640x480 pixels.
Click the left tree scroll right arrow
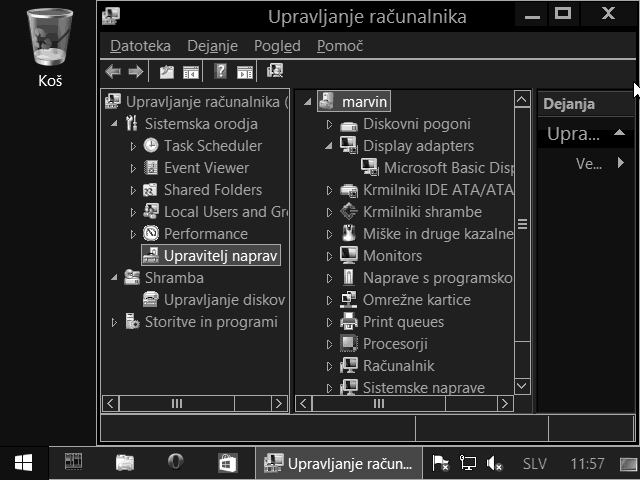tap(279, 403)
